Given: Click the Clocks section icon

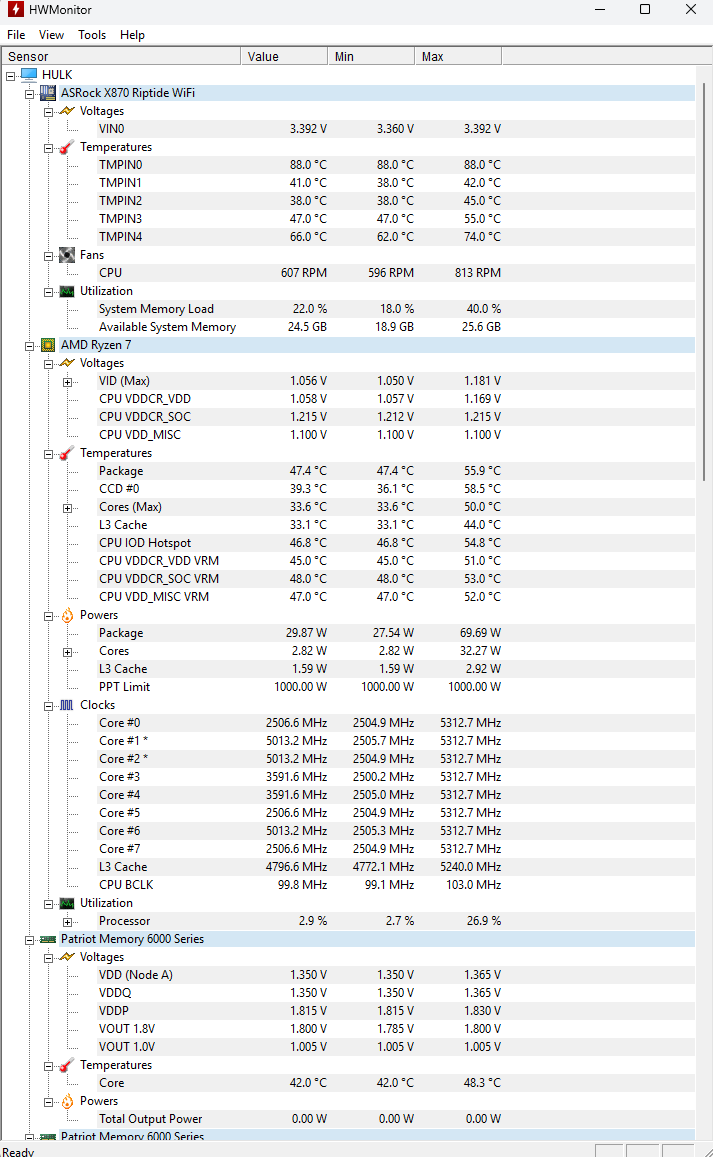Looking at the screenshot, I should [66, 705].
